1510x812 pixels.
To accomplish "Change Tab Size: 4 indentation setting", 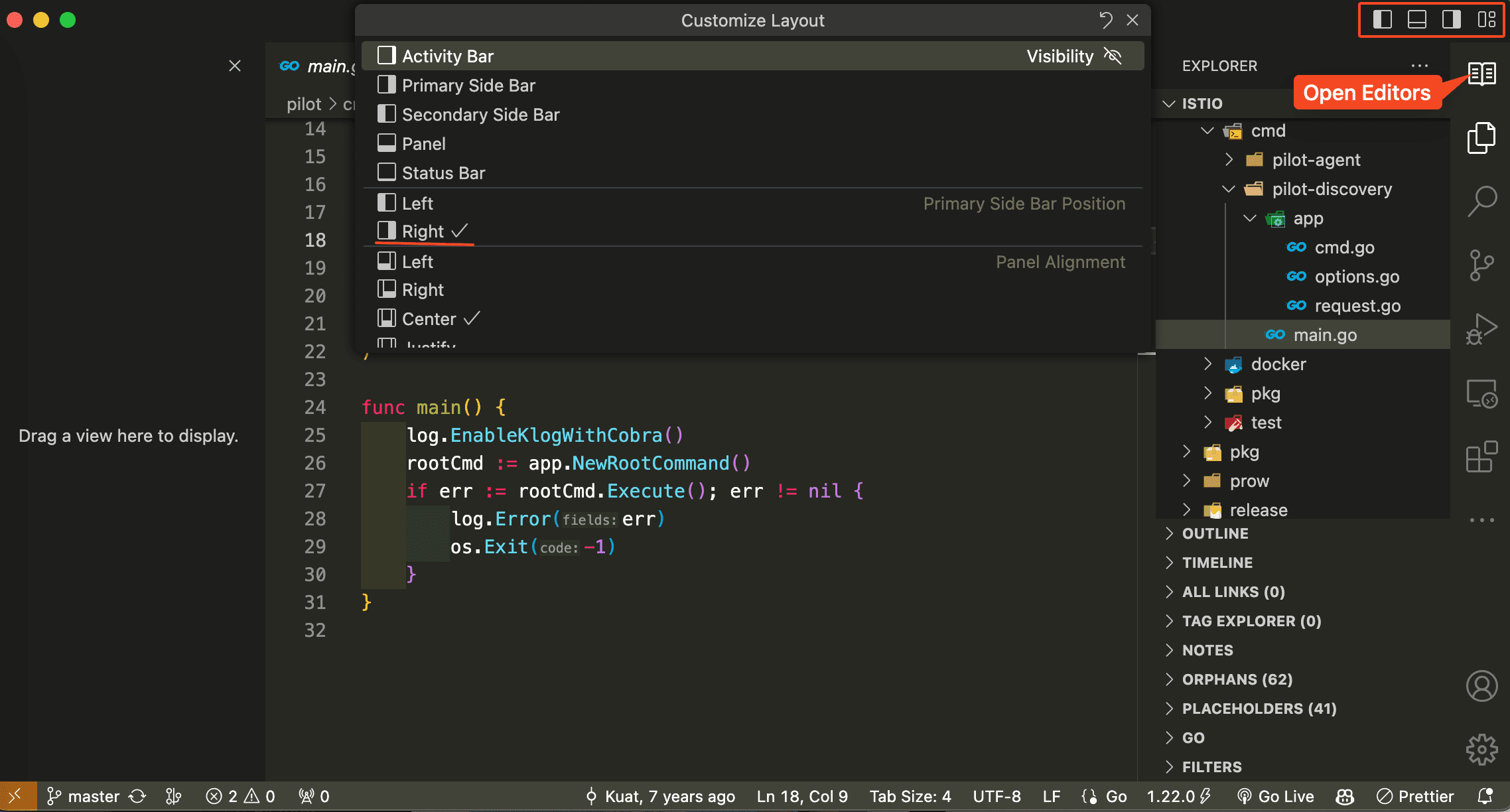I will (910, 796).
